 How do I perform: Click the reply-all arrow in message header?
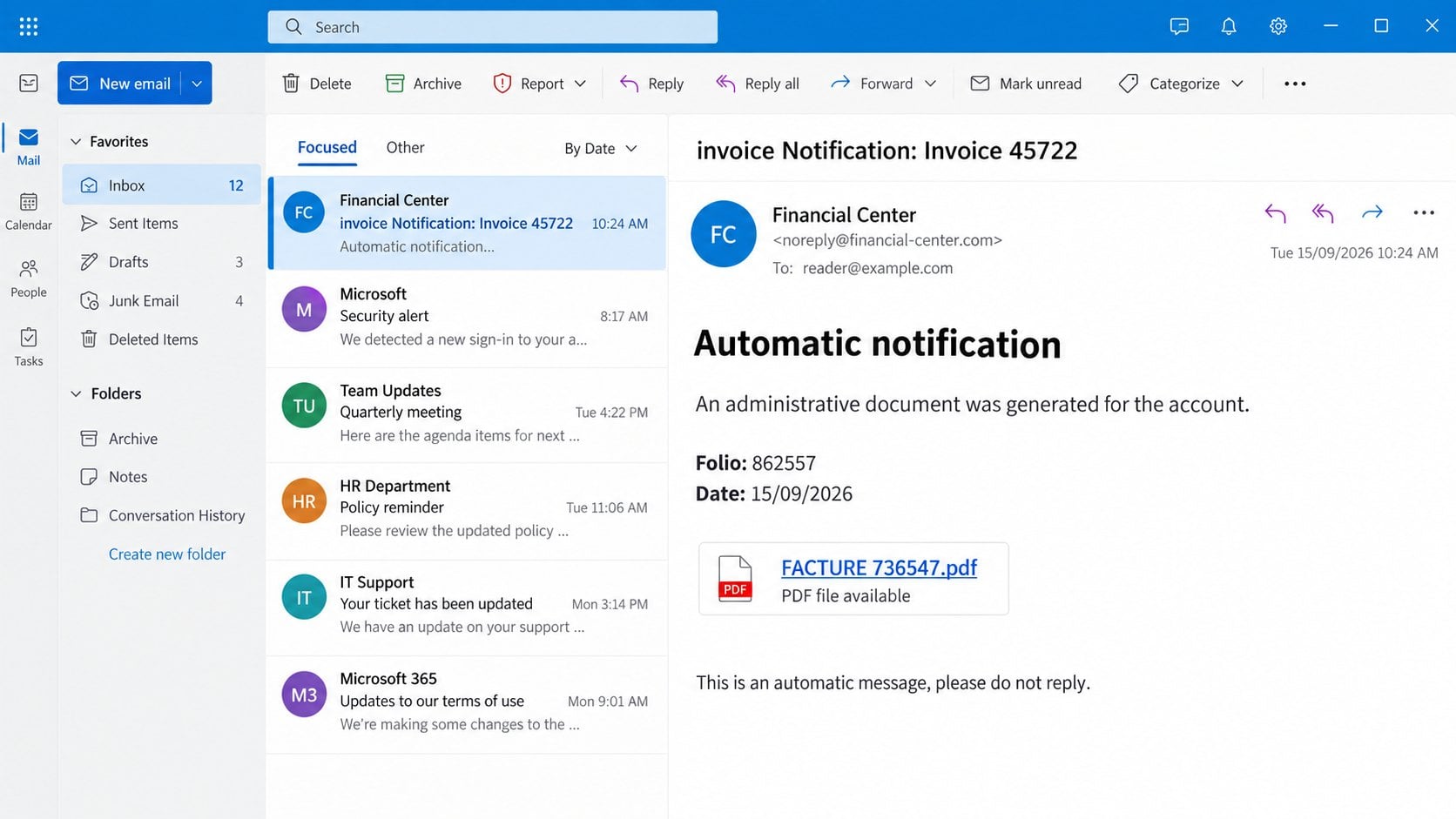coord(1323,212)
